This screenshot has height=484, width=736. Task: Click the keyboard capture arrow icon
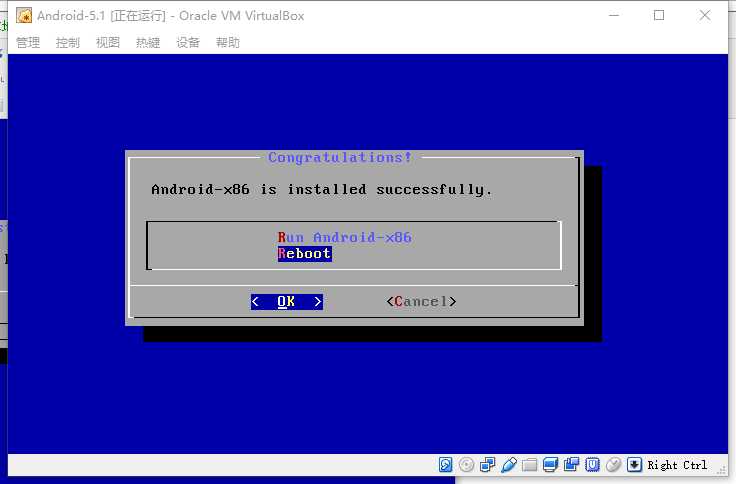(x=634, y=465)
